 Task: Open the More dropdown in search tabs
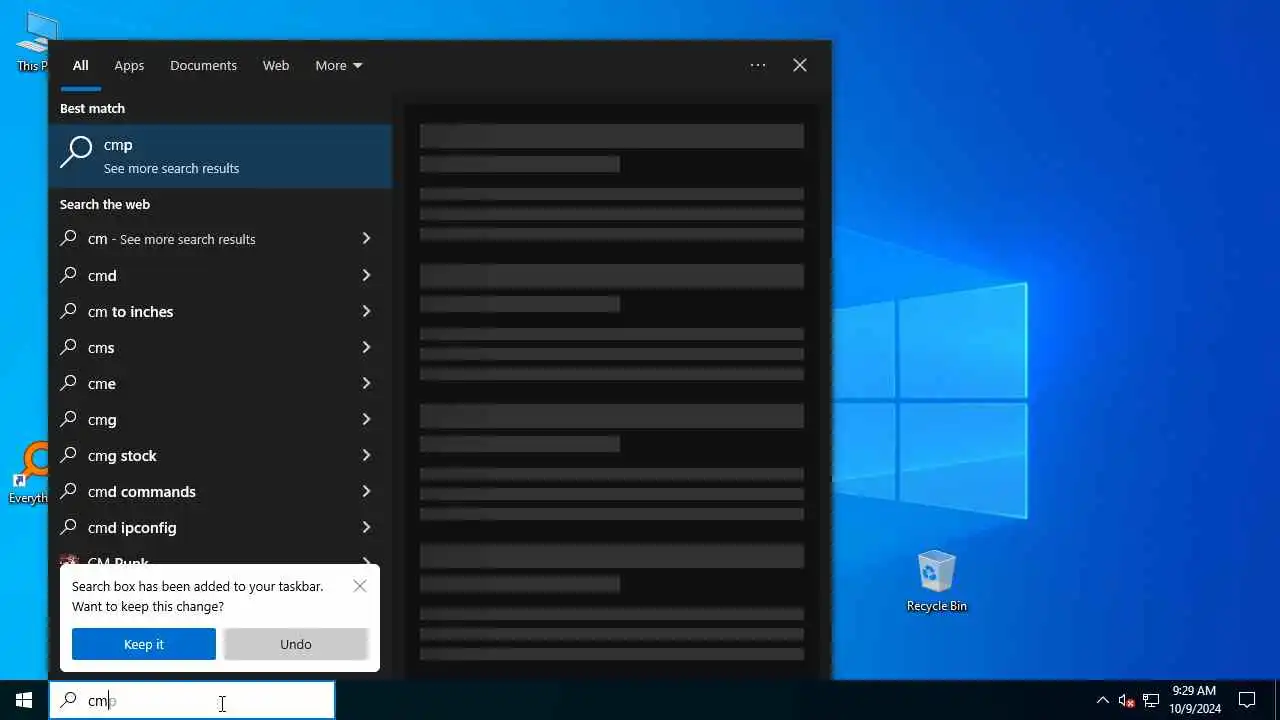tap(339, 65)
